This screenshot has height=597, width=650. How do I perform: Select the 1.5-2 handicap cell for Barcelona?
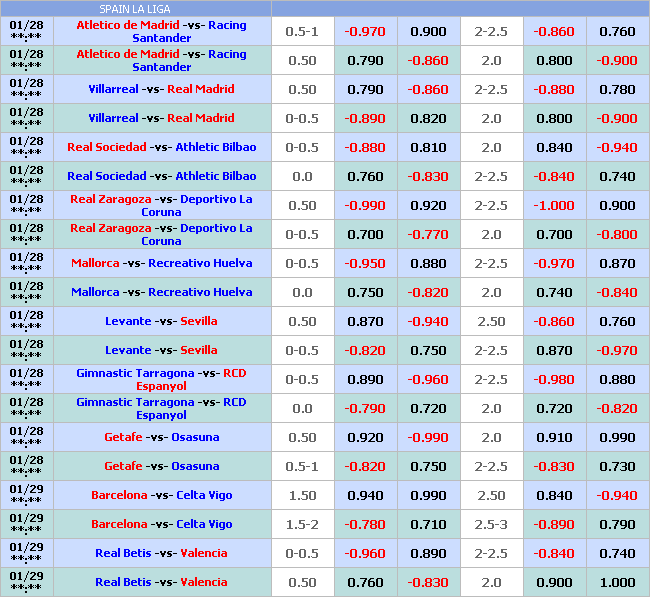tap(302, 524)
